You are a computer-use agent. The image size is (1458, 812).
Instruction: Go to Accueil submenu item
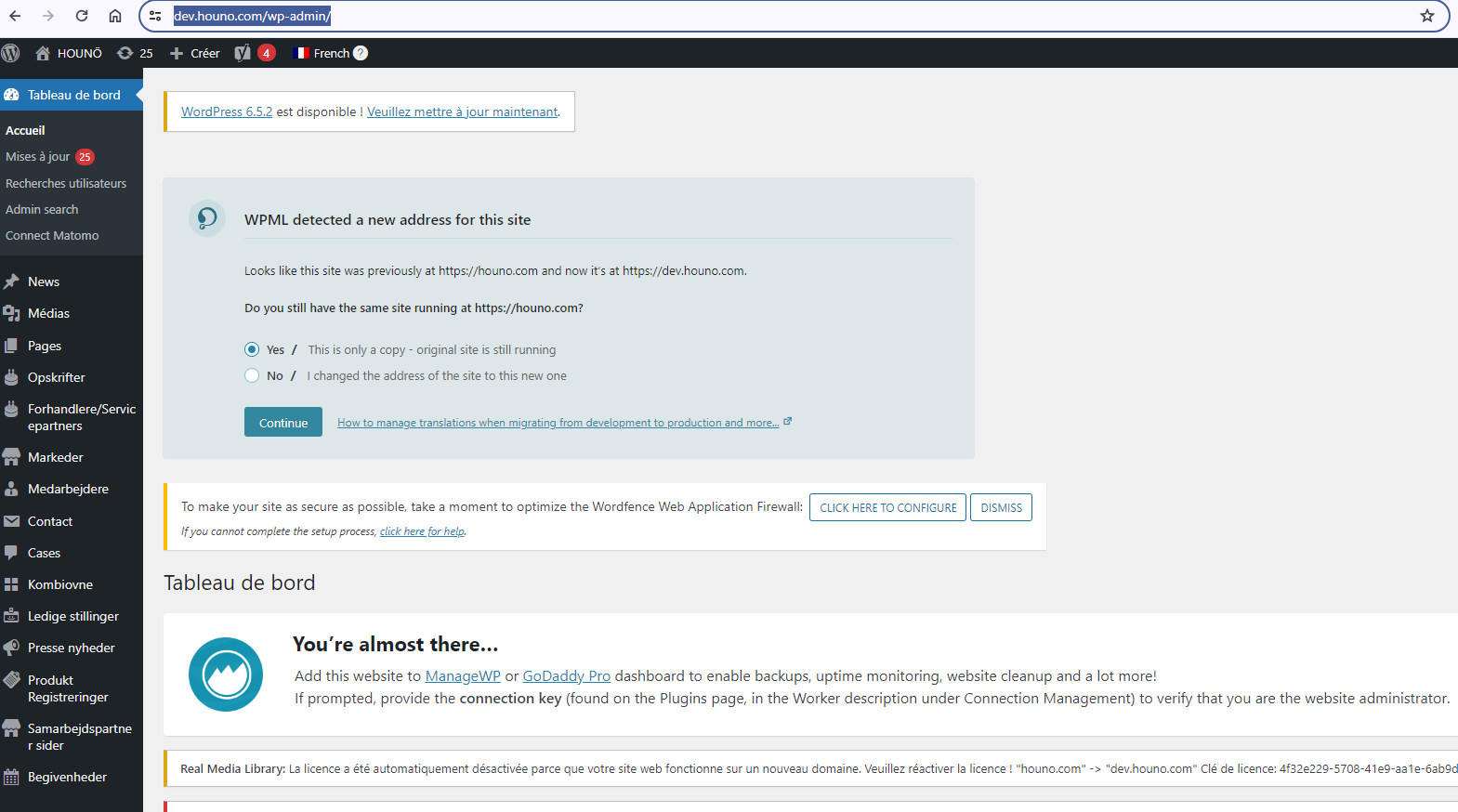tap(25, 130)
